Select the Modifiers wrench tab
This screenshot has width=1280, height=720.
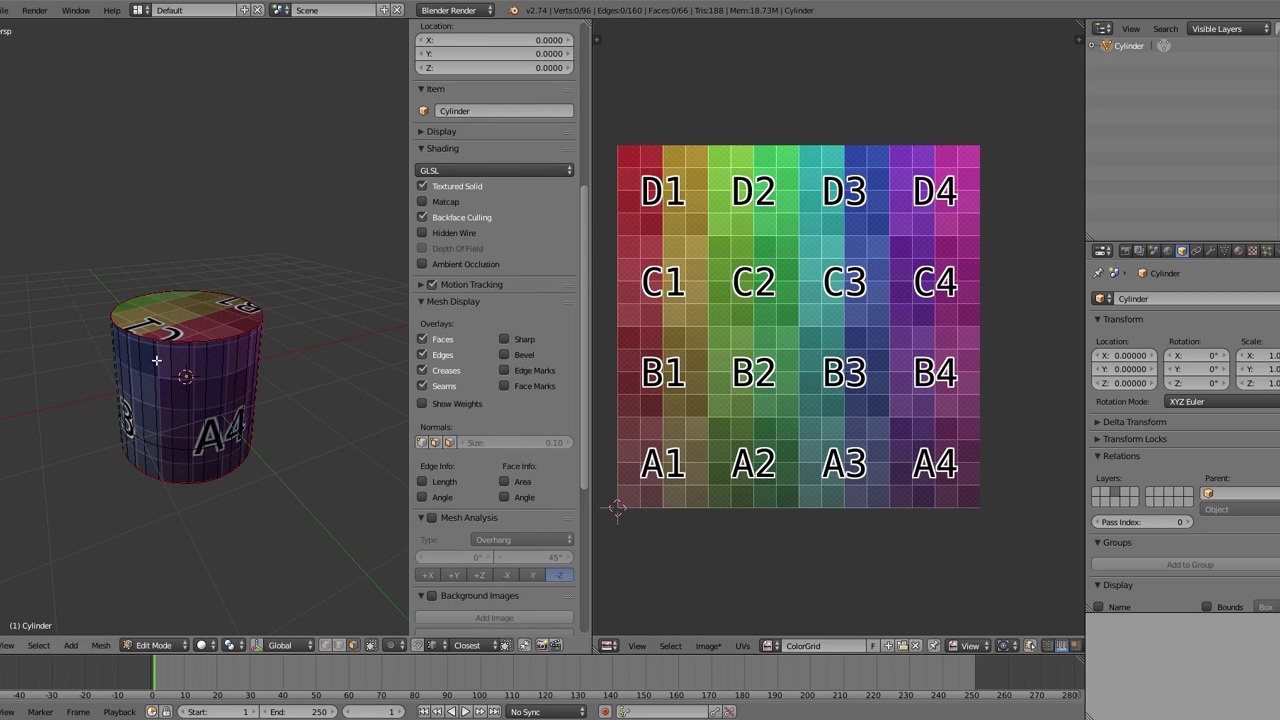1209,250
